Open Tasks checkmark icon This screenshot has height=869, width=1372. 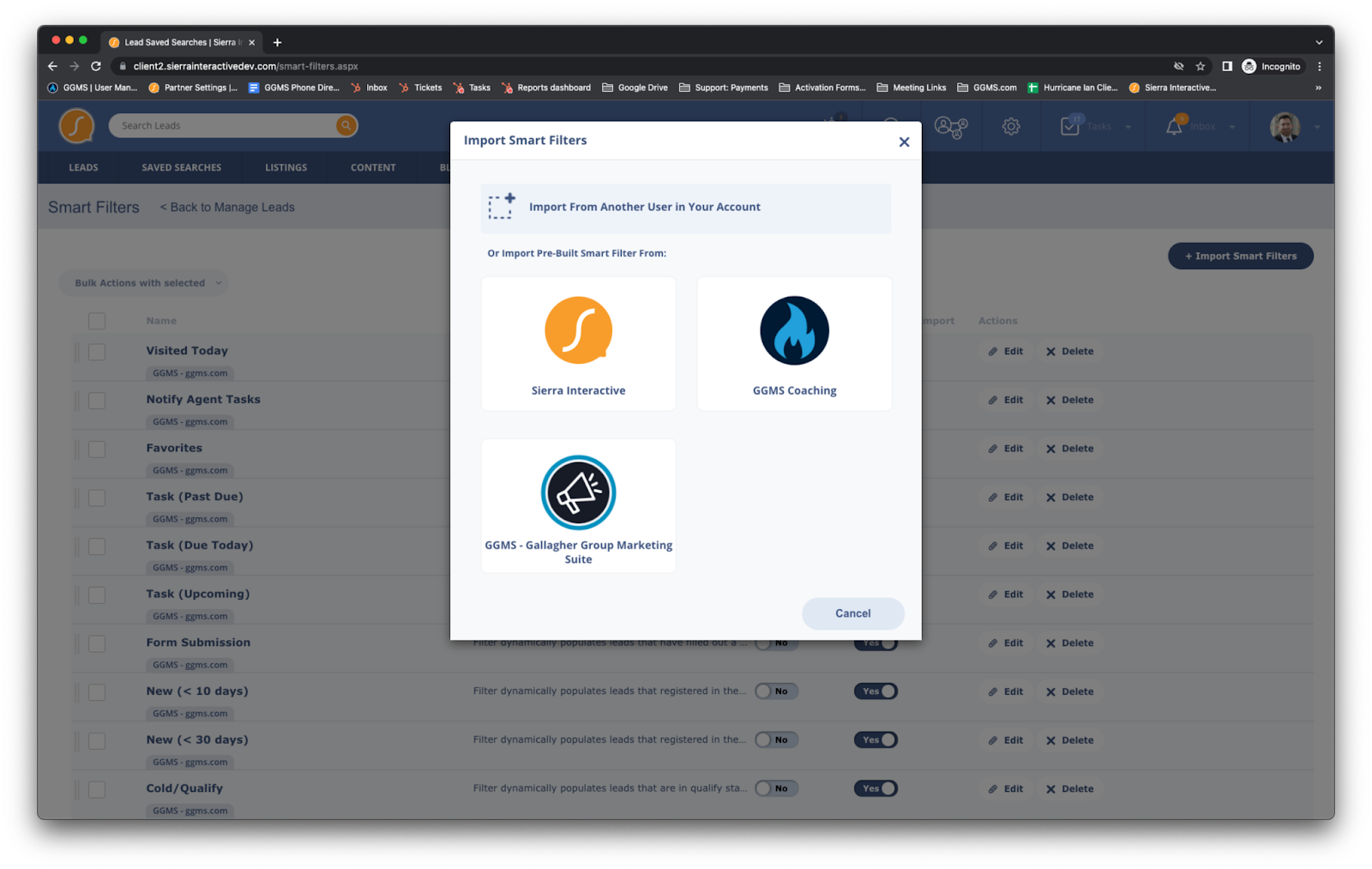(1070, 126)
